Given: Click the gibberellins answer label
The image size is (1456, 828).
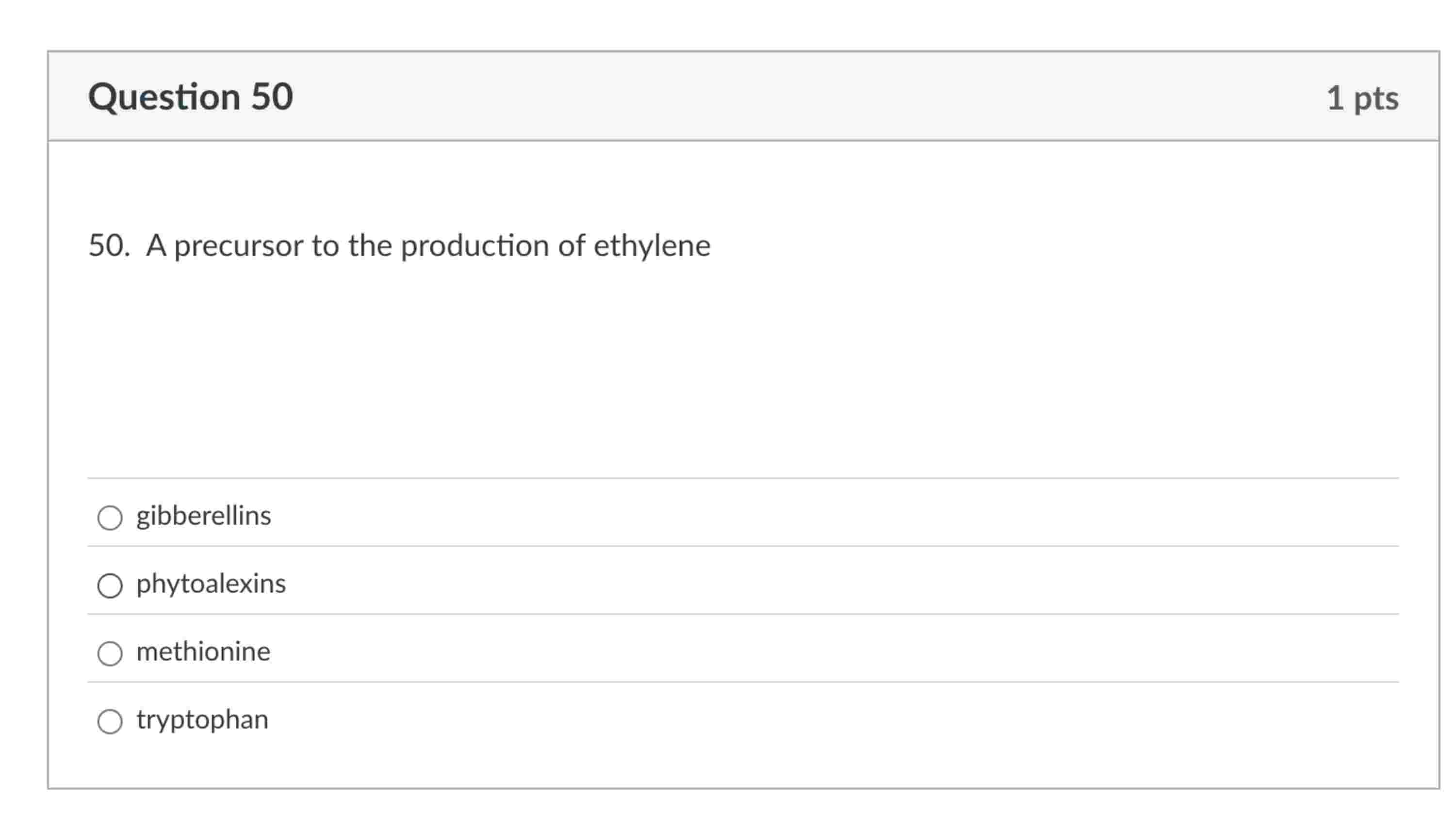Looking at the screenshot, I should point(204,517).
